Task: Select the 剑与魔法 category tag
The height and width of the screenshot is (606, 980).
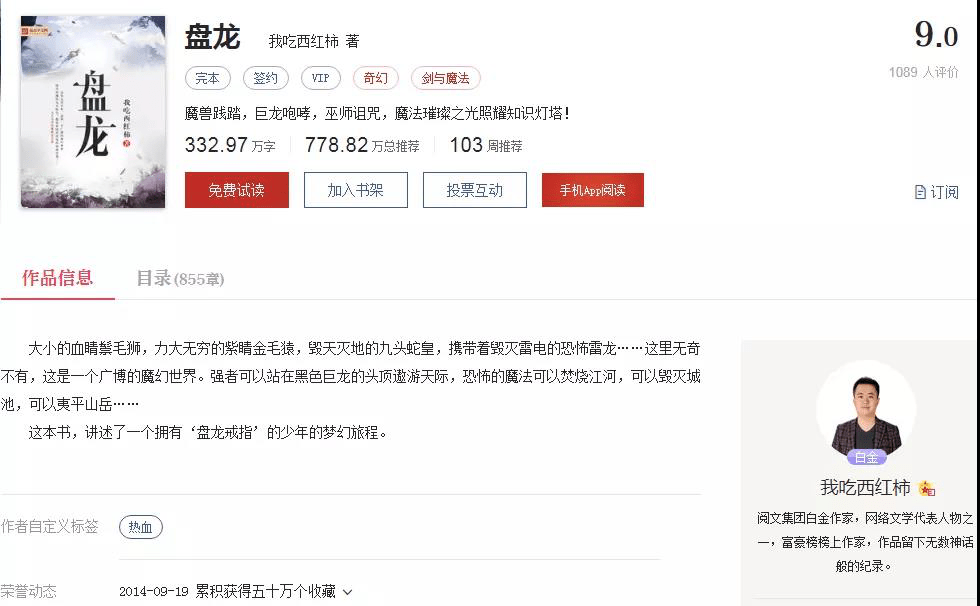Action: 445,78
